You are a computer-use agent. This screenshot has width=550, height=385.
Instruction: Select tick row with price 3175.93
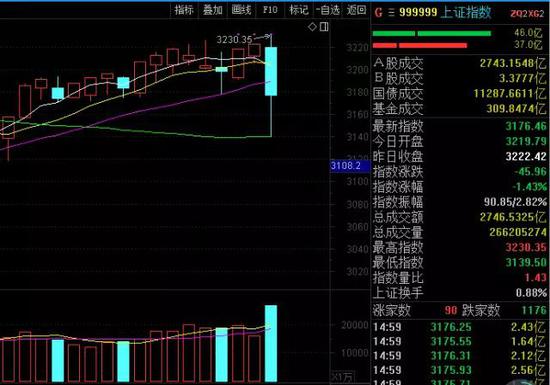(x=460, y=370)
